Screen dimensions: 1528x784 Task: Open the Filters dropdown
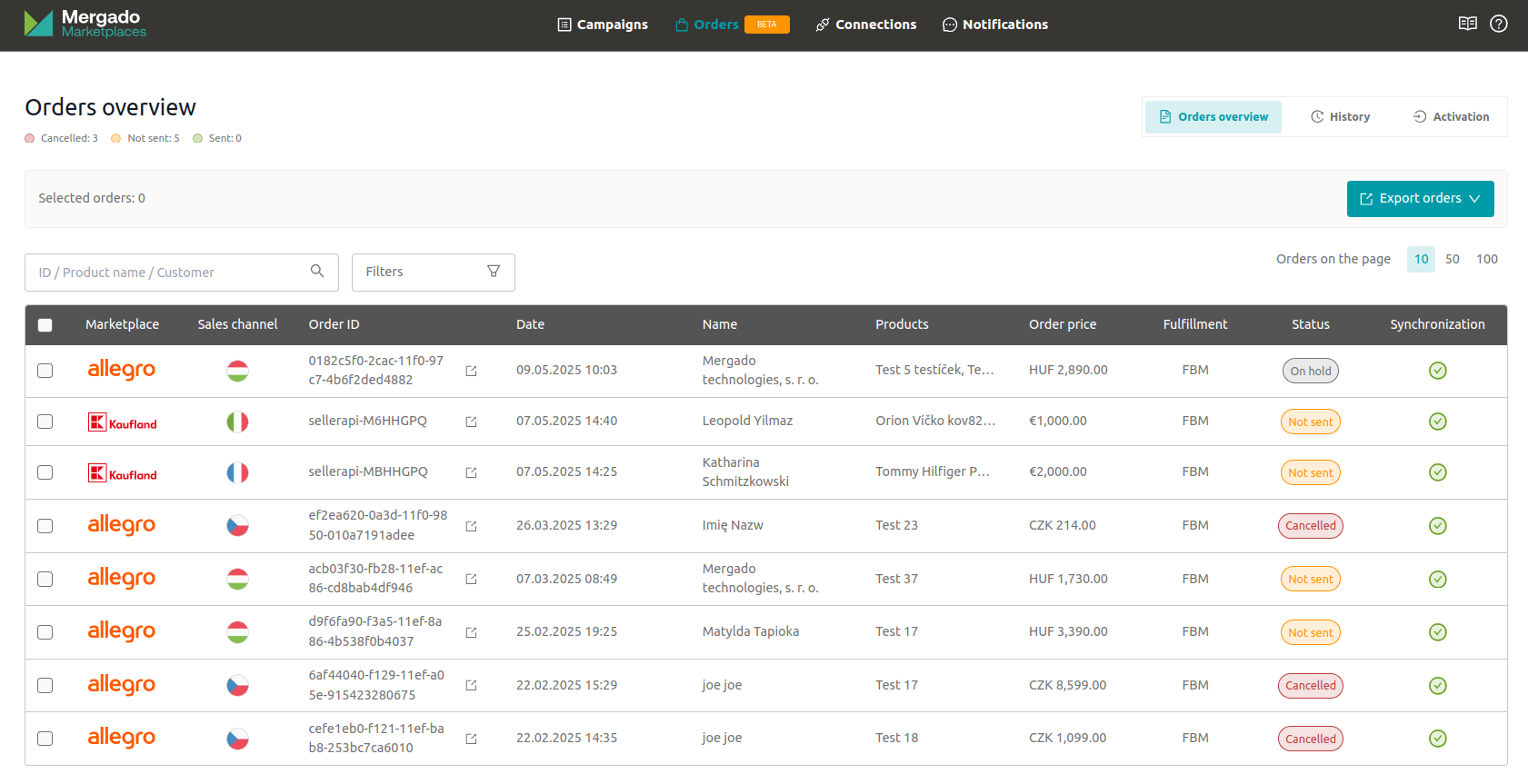point(434,272)
